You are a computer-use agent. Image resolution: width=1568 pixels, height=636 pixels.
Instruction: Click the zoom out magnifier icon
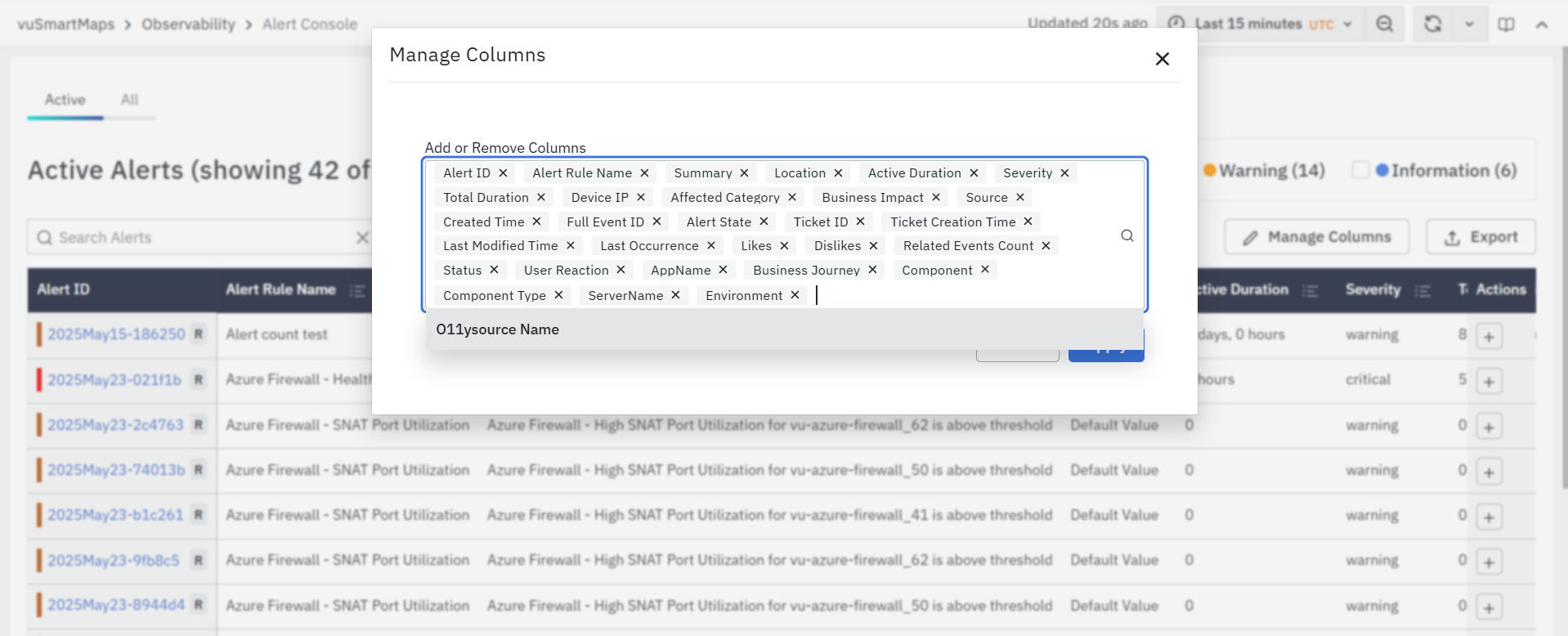pyautogui.click(x=1384, y=24)
